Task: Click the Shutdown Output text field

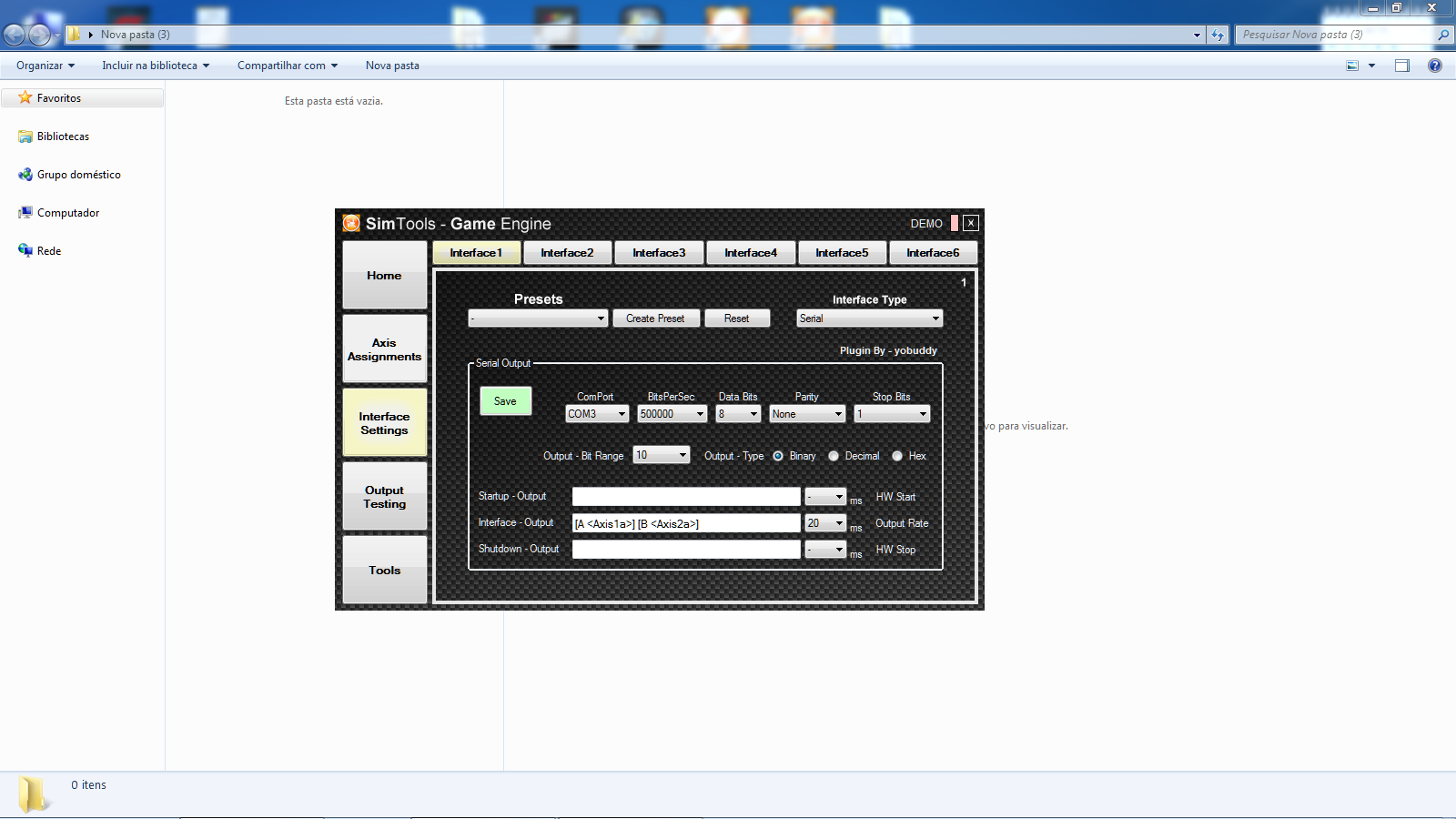Action: [x=686, y=550]
